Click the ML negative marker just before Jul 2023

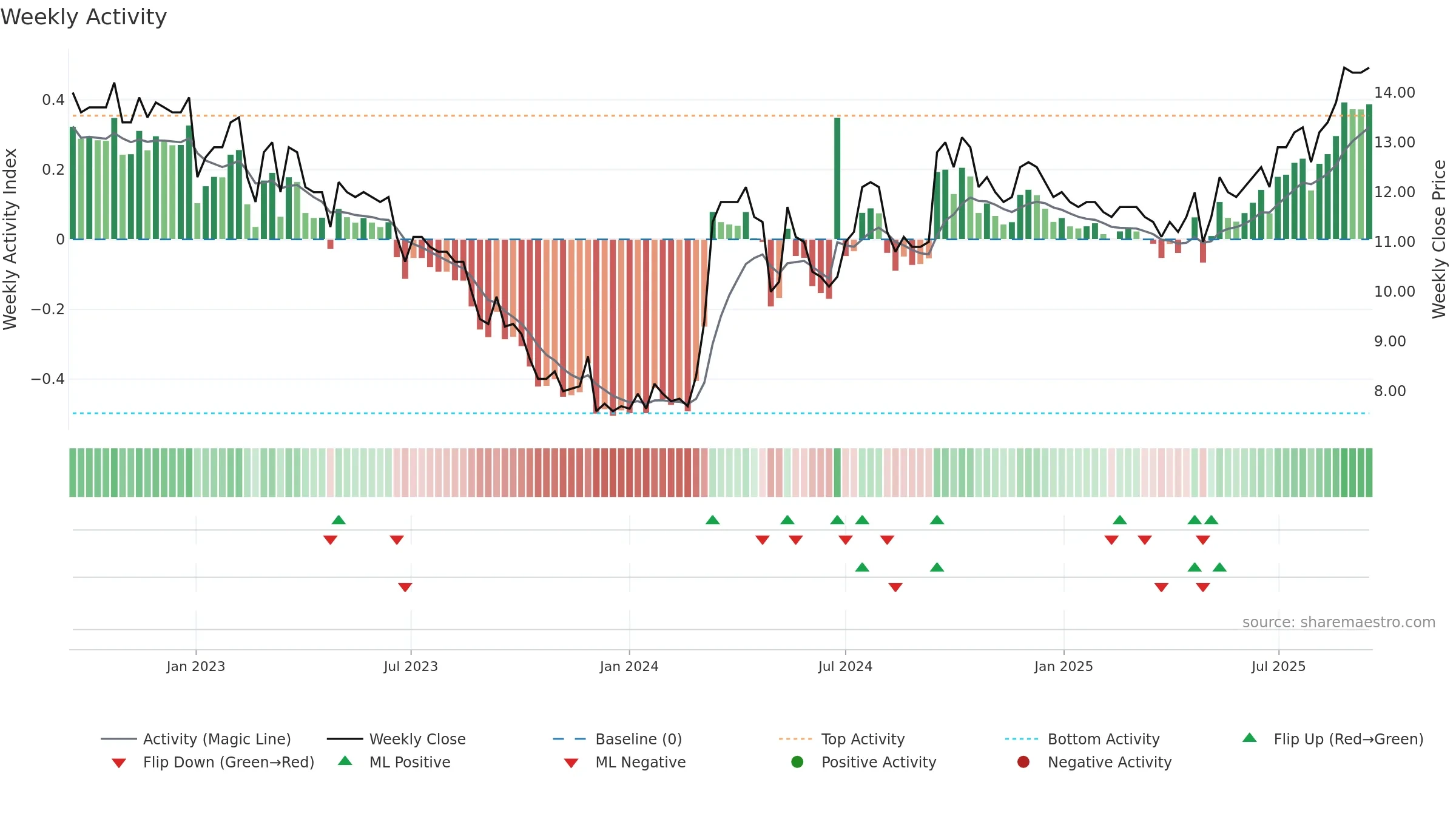tap(405, 587)
